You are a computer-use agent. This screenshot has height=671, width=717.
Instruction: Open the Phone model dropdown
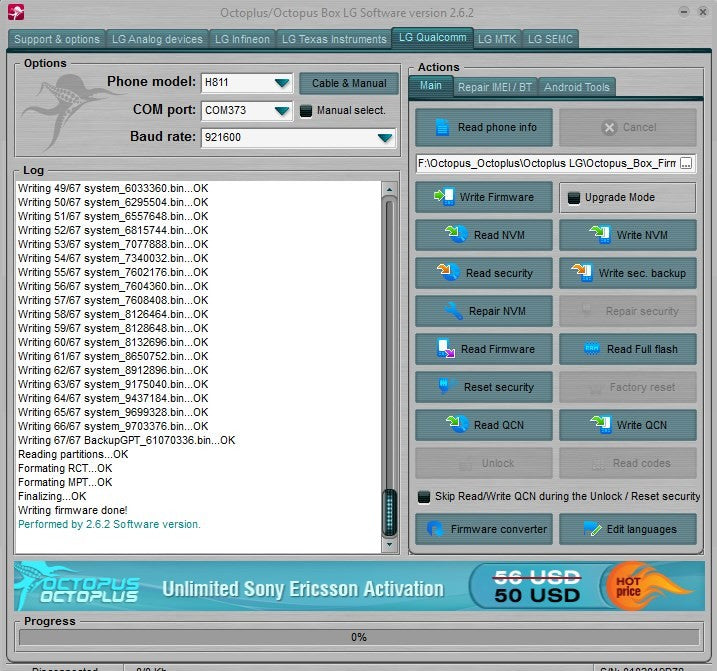281,83
